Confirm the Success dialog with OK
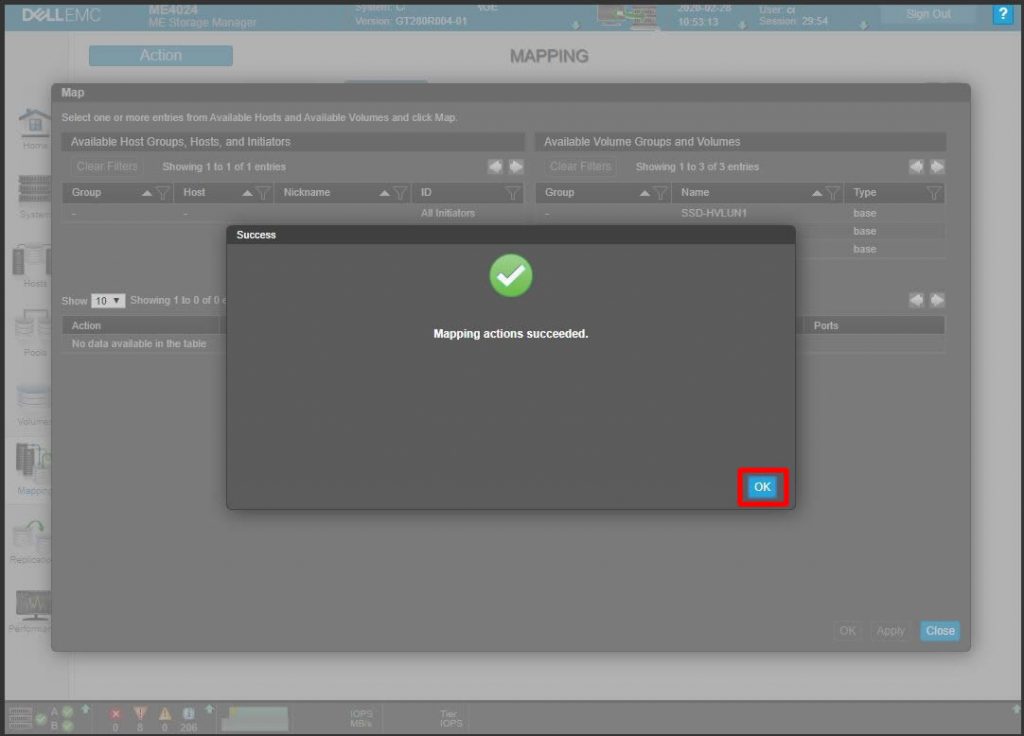The image size is (1024, 736). tap(762, 487)
